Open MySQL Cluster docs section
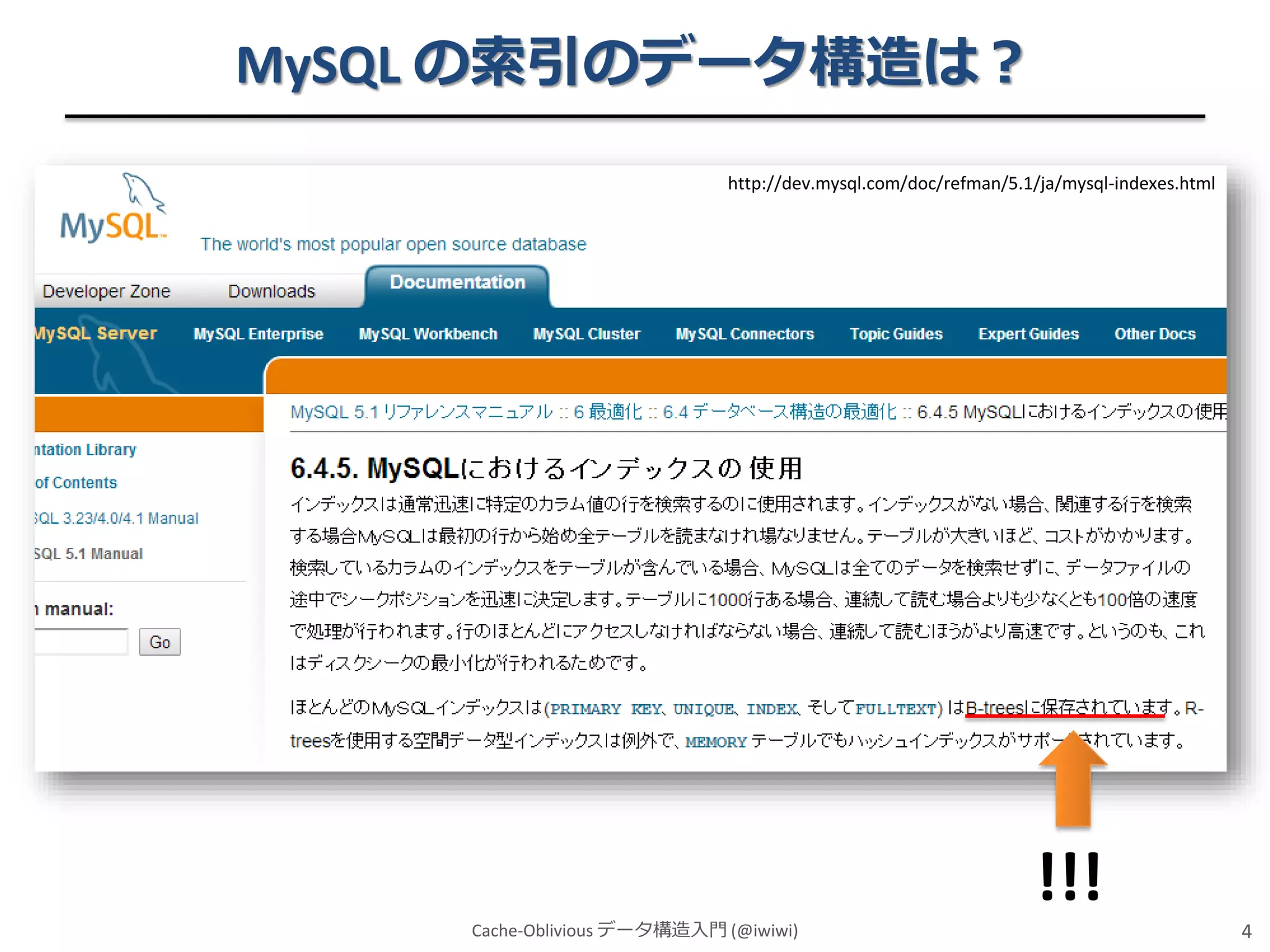 click(x=587, y=334)
